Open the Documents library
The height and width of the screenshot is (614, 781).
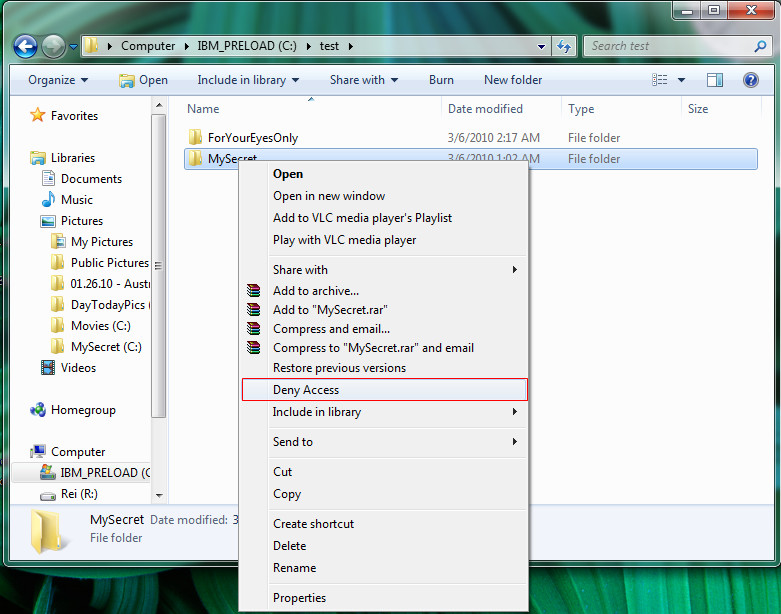[82, 179]
